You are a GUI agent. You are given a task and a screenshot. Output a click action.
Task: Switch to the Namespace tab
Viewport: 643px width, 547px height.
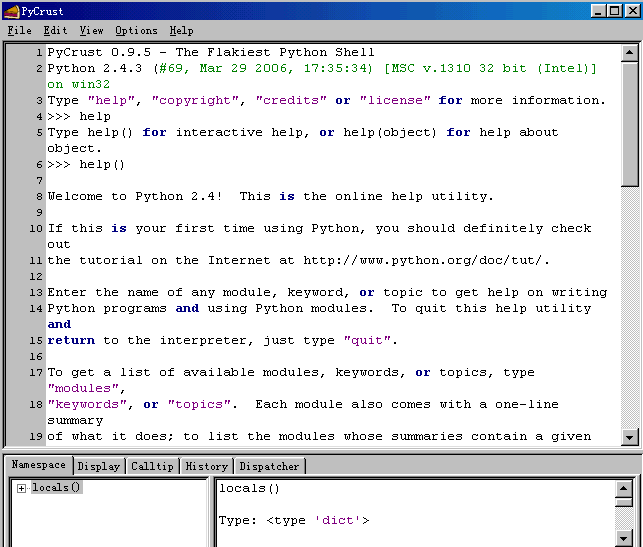(x=38, y=466)
